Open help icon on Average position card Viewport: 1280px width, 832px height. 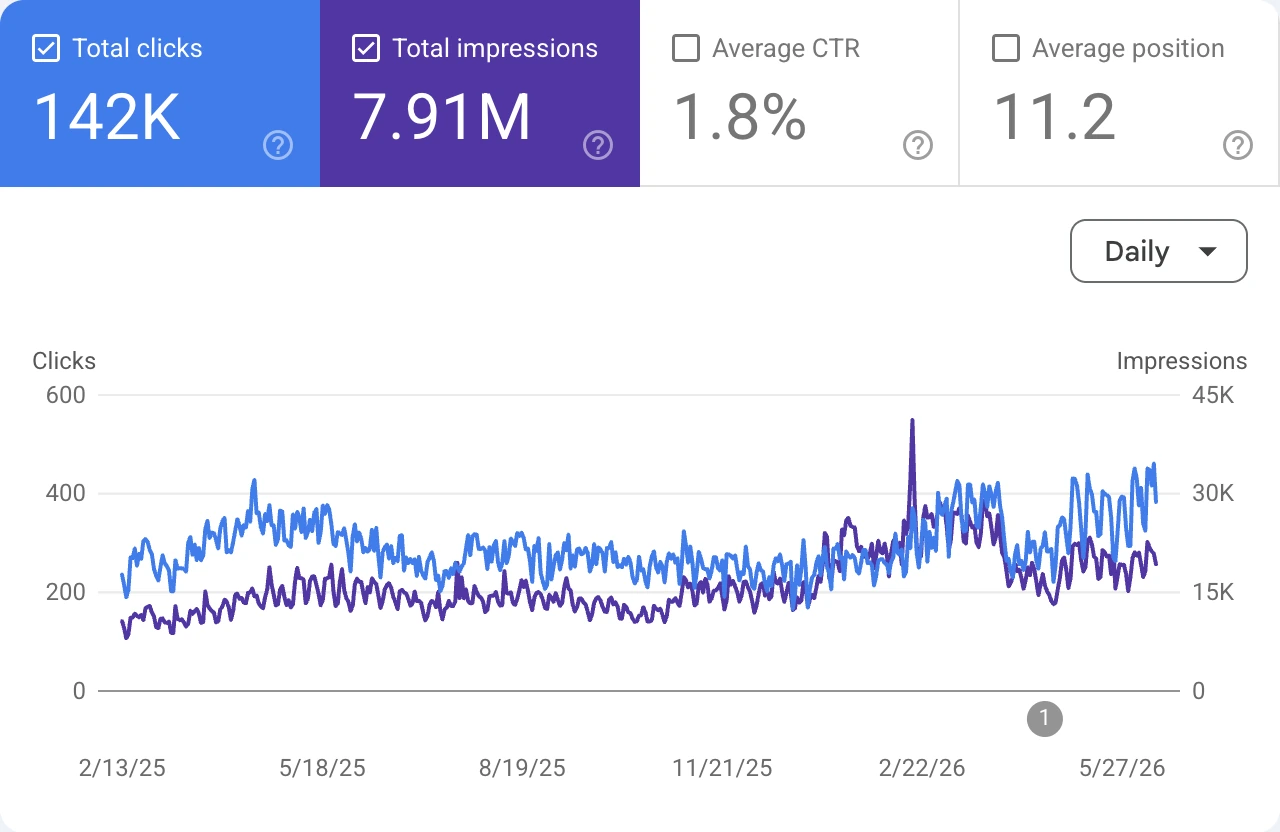coord(1238,146)
